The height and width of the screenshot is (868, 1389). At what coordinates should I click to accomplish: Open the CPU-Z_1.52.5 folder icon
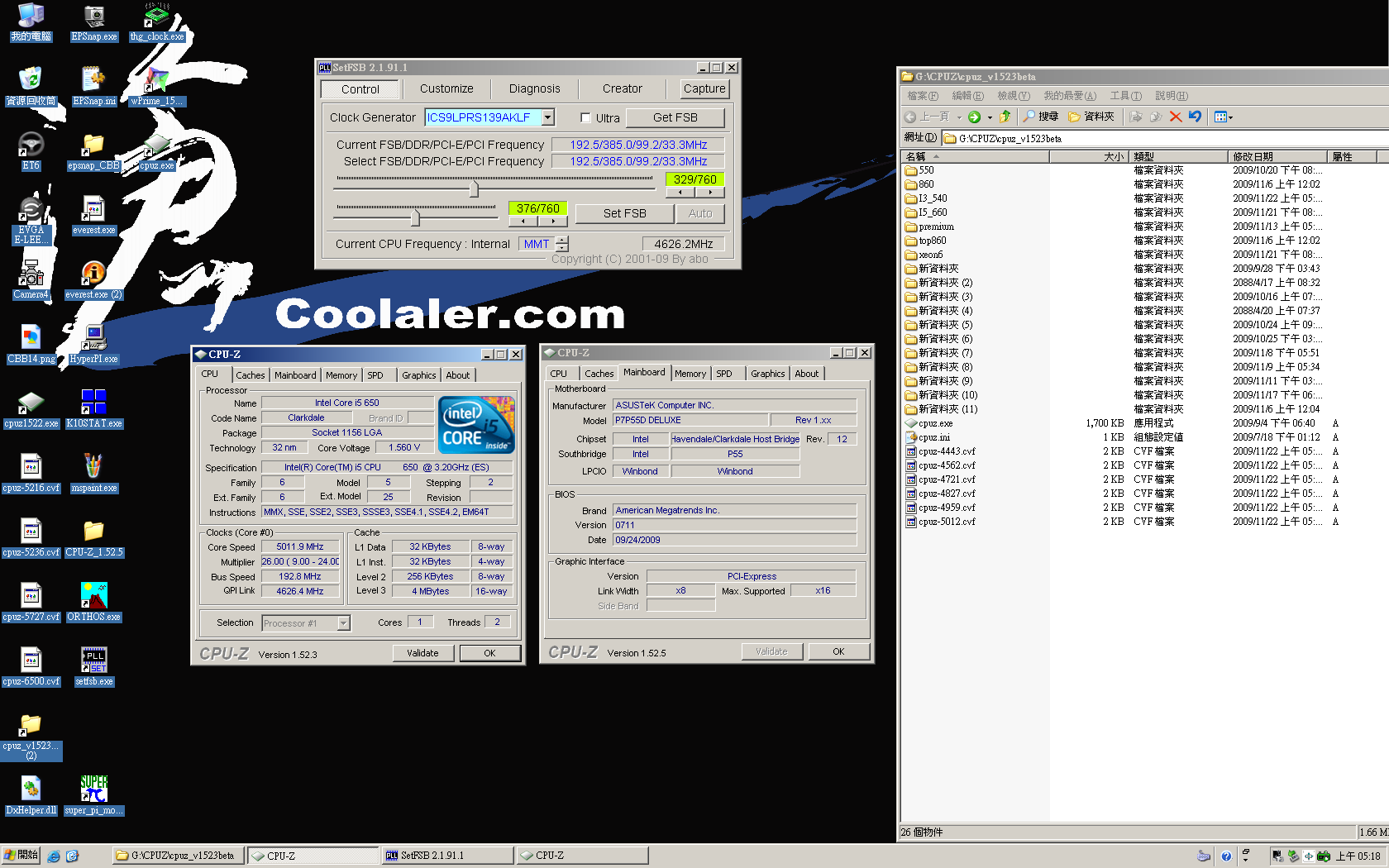pyautogui.click(x=93, y=538)
